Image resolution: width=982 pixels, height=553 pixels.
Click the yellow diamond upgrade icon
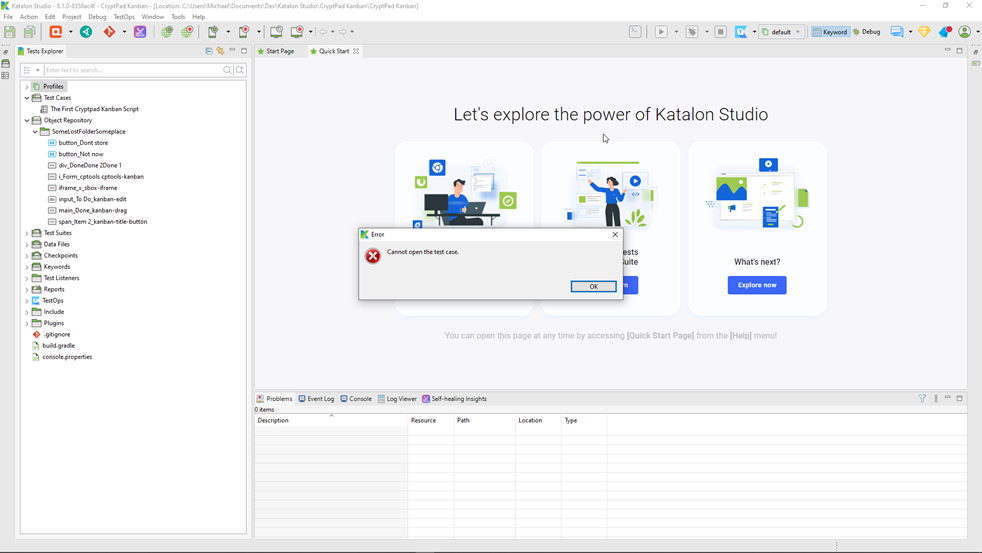(924, 31)
